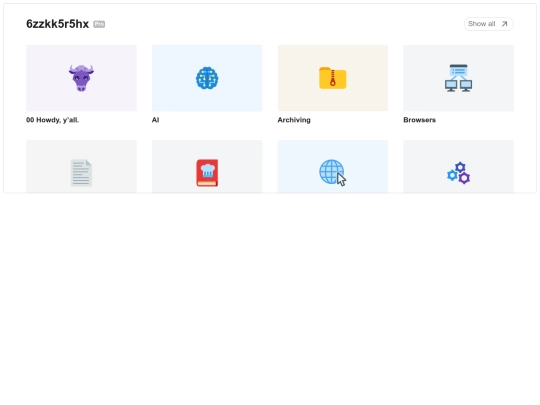
Task: Click the "Browsers" collection label
Action: pyautogui.click(x=419, y=120)
